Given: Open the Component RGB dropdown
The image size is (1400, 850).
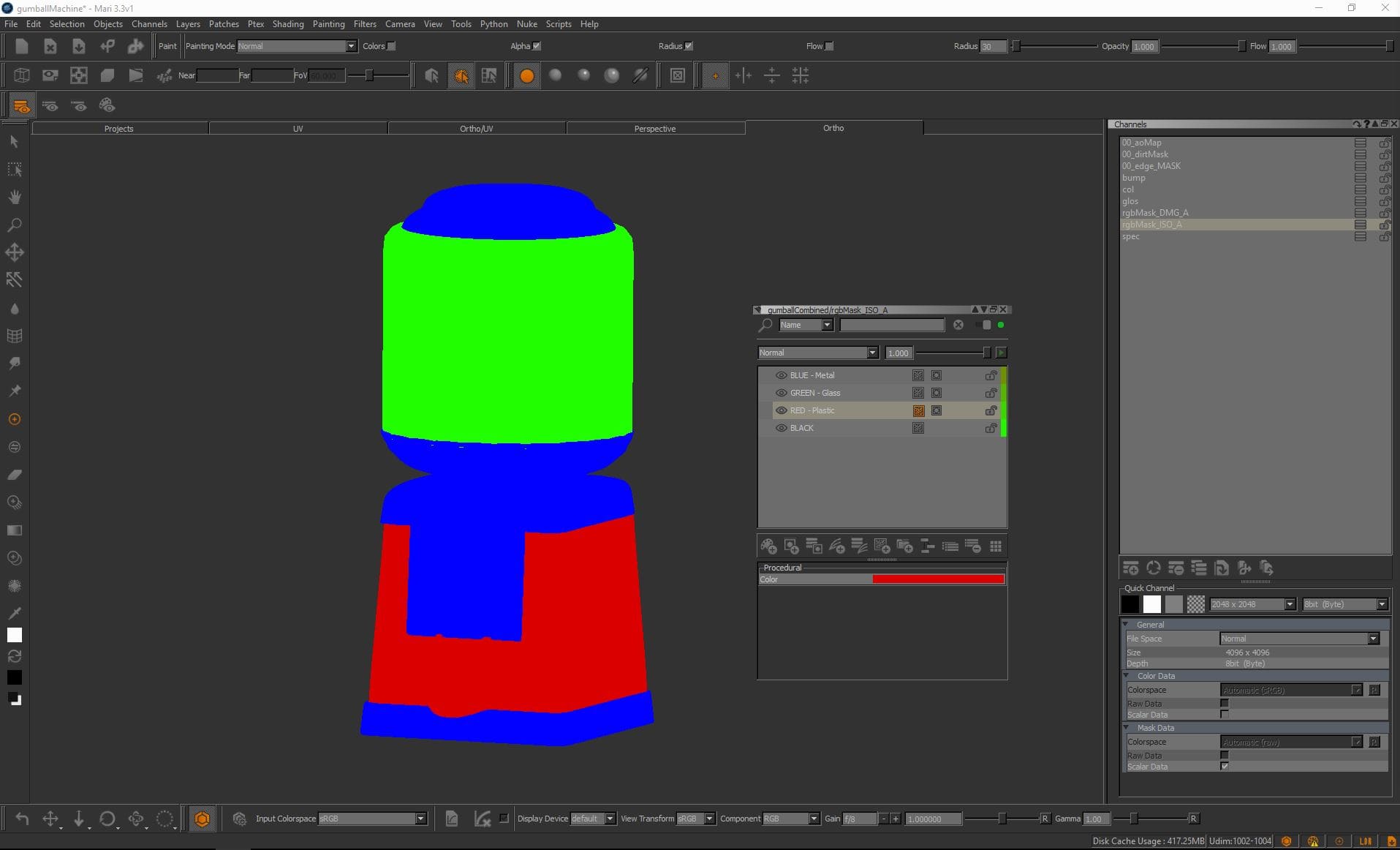Looking at the screenshot, I should 790,819.
